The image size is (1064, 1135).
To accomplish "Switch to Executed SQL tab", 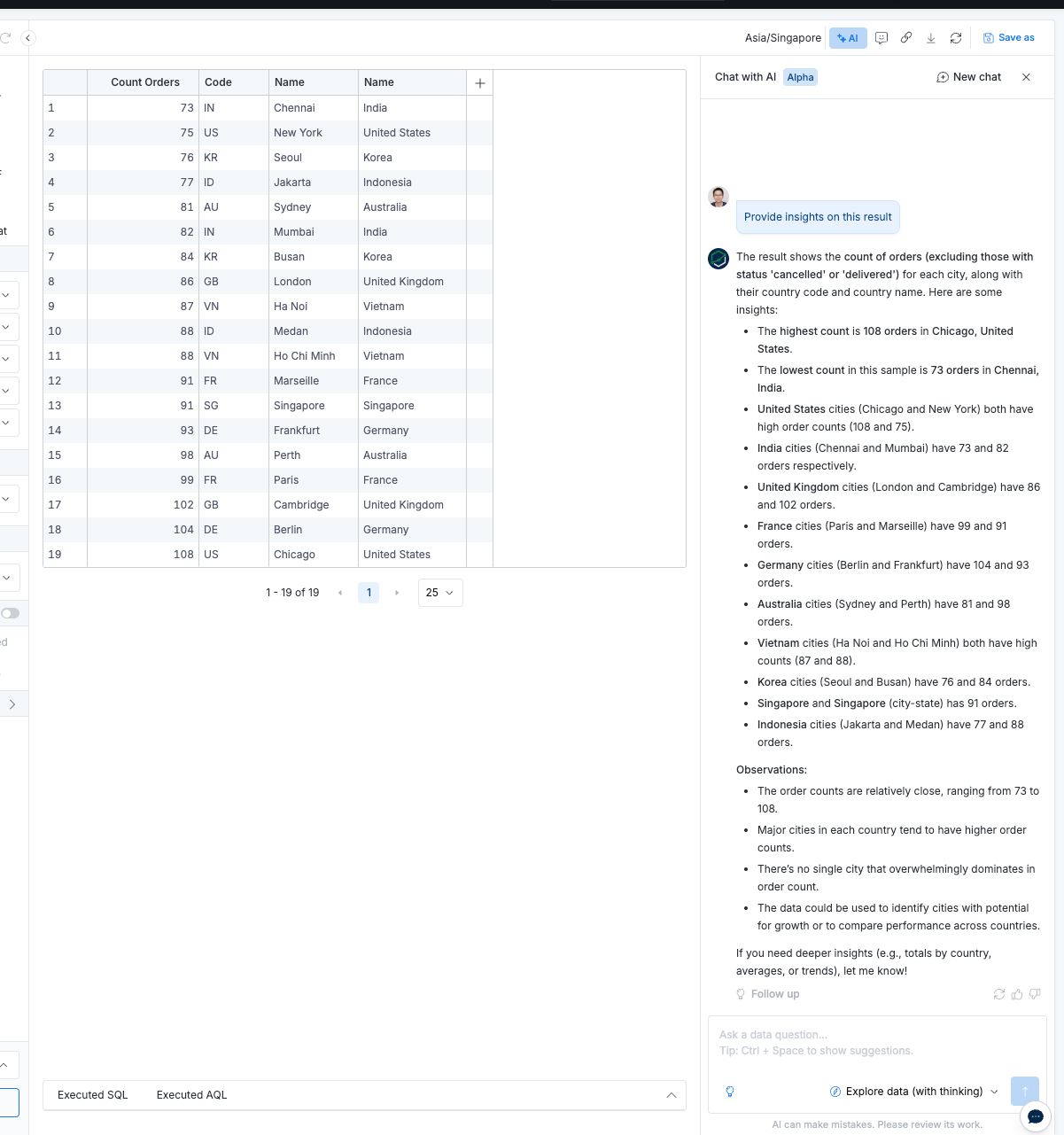I will (x=93, y=1095).
